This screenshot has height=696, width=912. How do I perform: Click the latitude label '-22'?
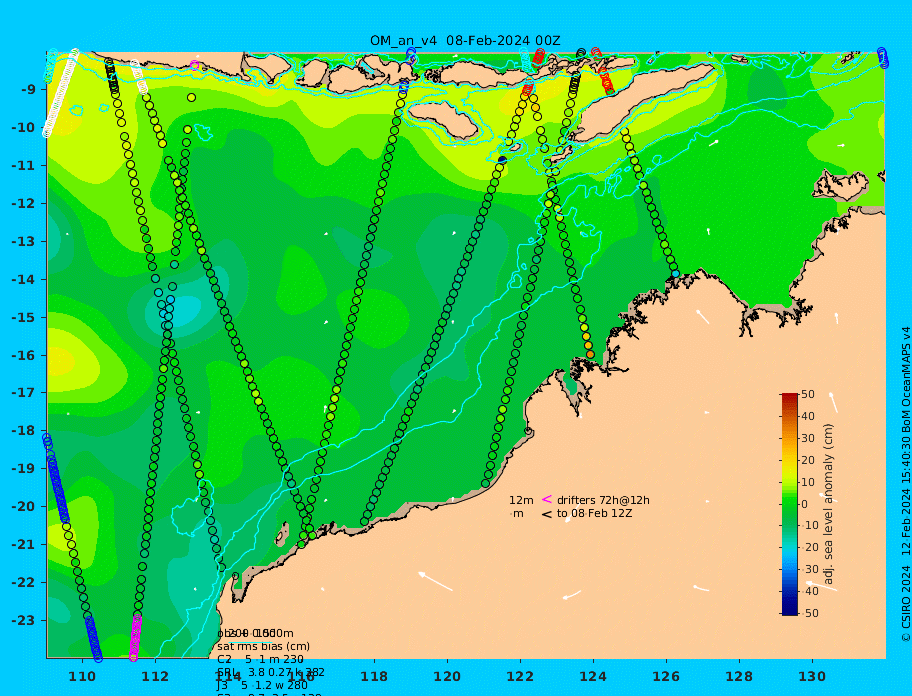(x=24, y=582)
